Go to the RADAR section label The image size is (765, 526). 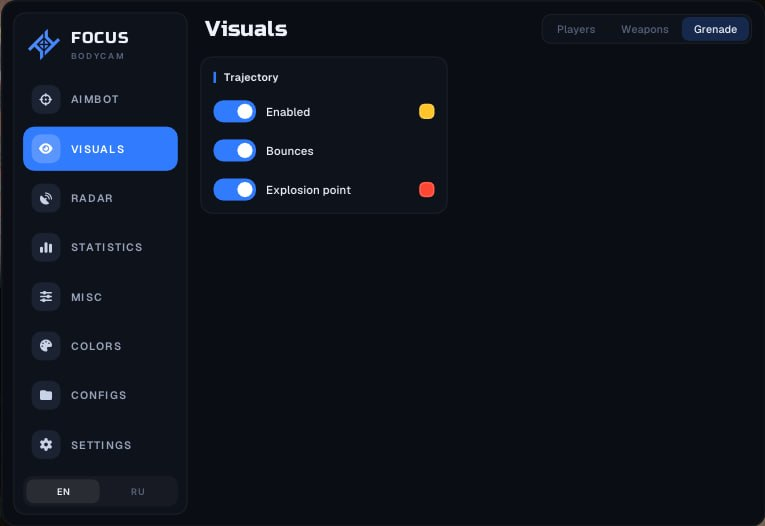(92, 199)
